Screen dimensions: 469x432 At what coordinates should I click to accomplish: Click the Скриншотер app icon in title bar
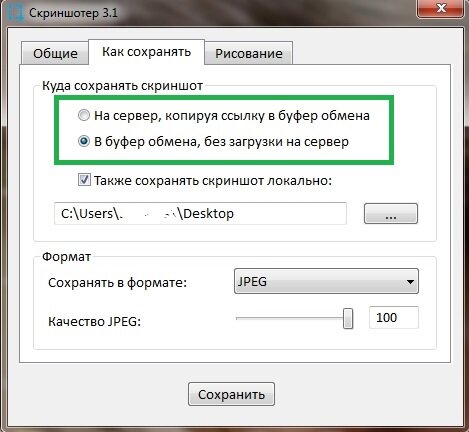(15, 13)
